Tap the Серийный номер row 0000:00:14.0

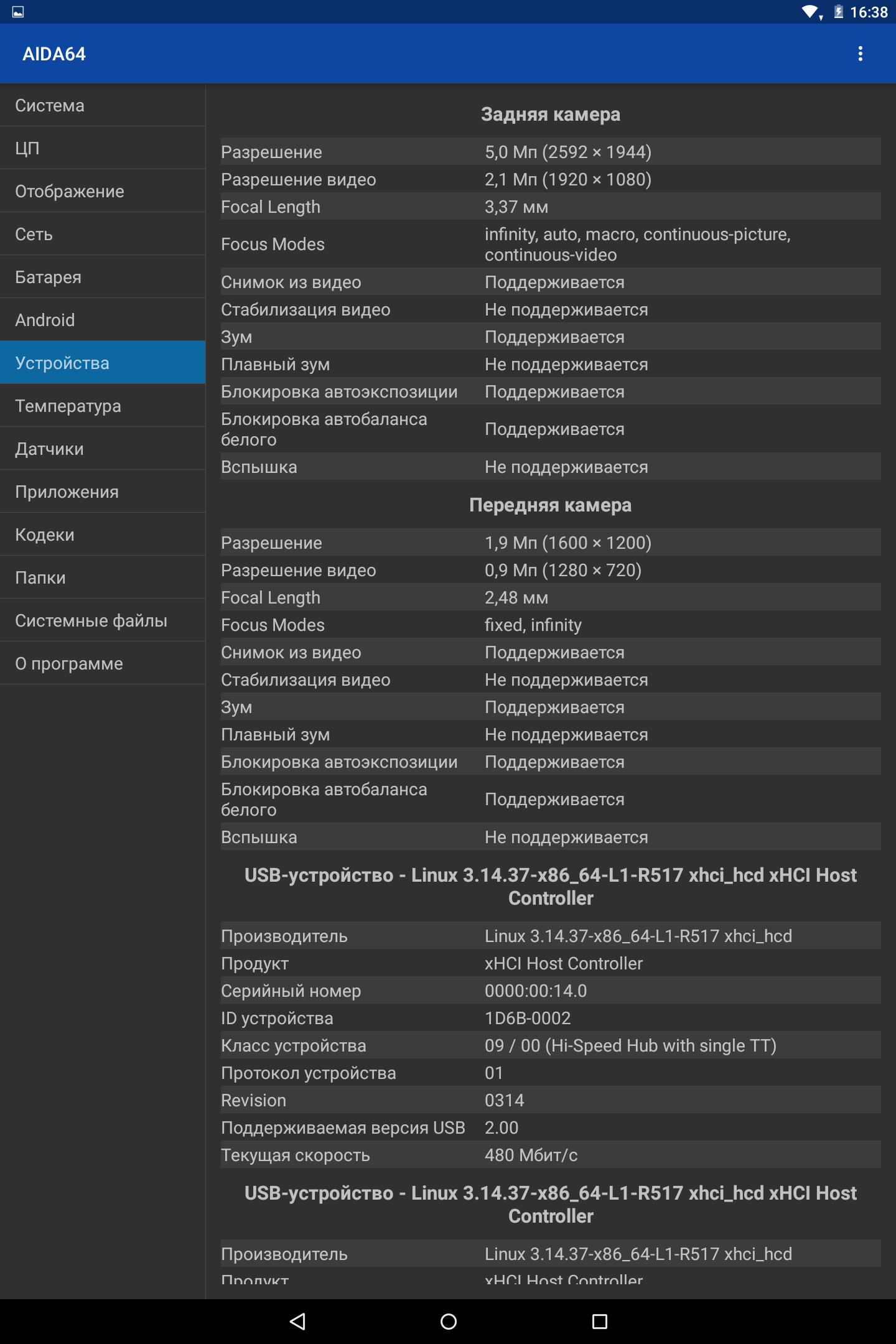[x=551, y=991]
